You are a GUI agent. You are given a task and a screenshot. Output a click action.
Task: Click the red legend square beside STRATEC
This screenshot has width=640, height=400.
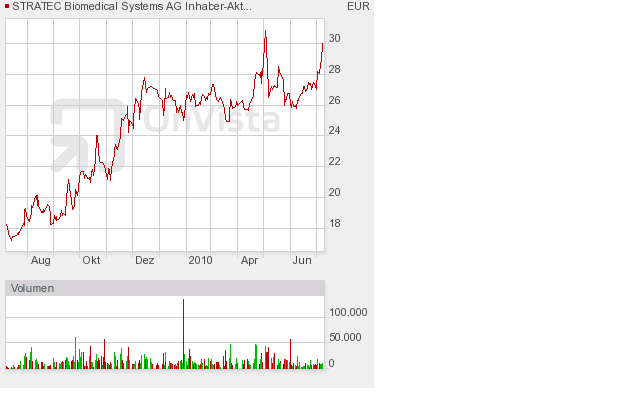(7, 6)
